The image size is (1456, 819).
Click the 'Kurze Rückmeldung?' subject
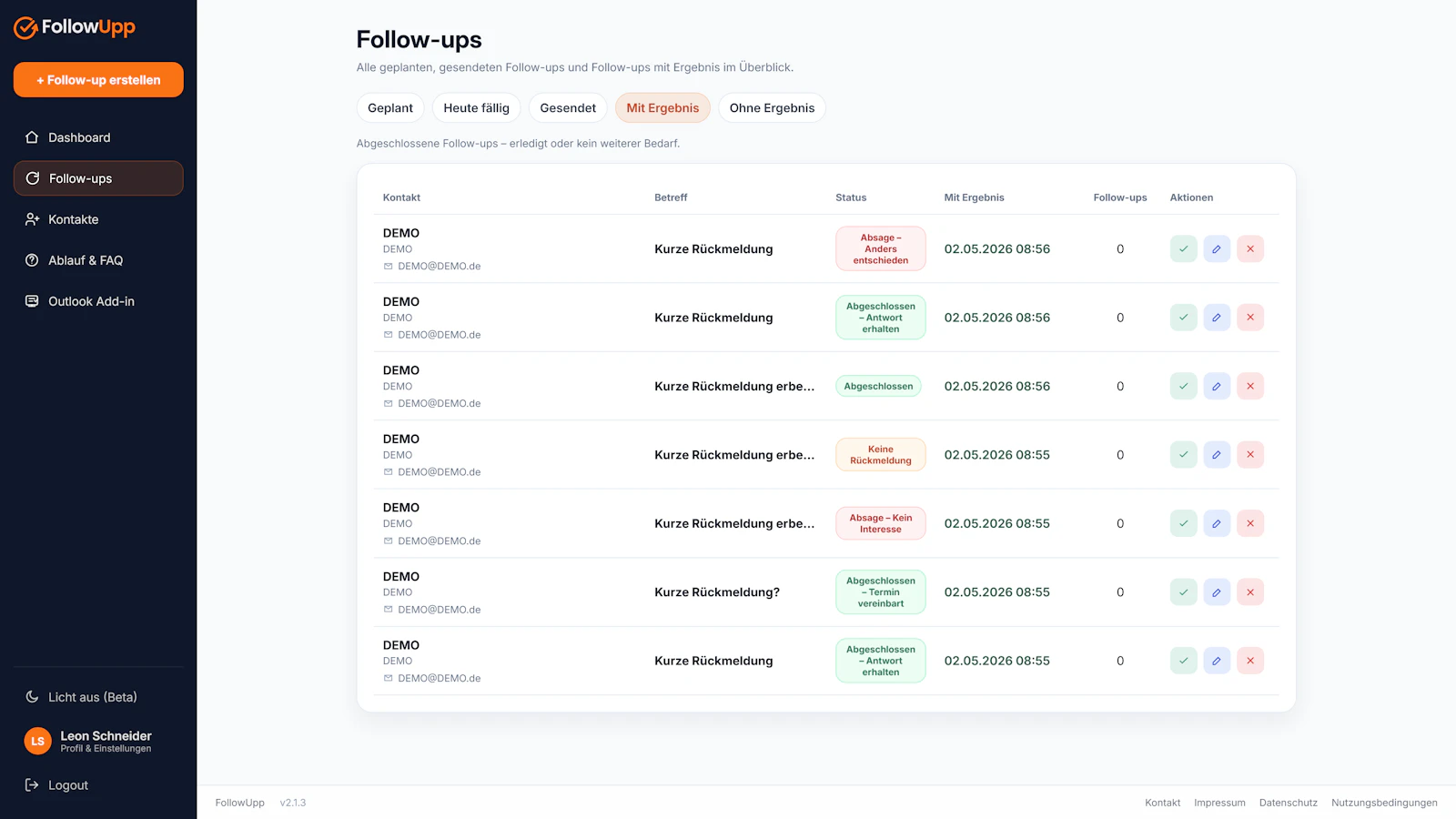717,592
